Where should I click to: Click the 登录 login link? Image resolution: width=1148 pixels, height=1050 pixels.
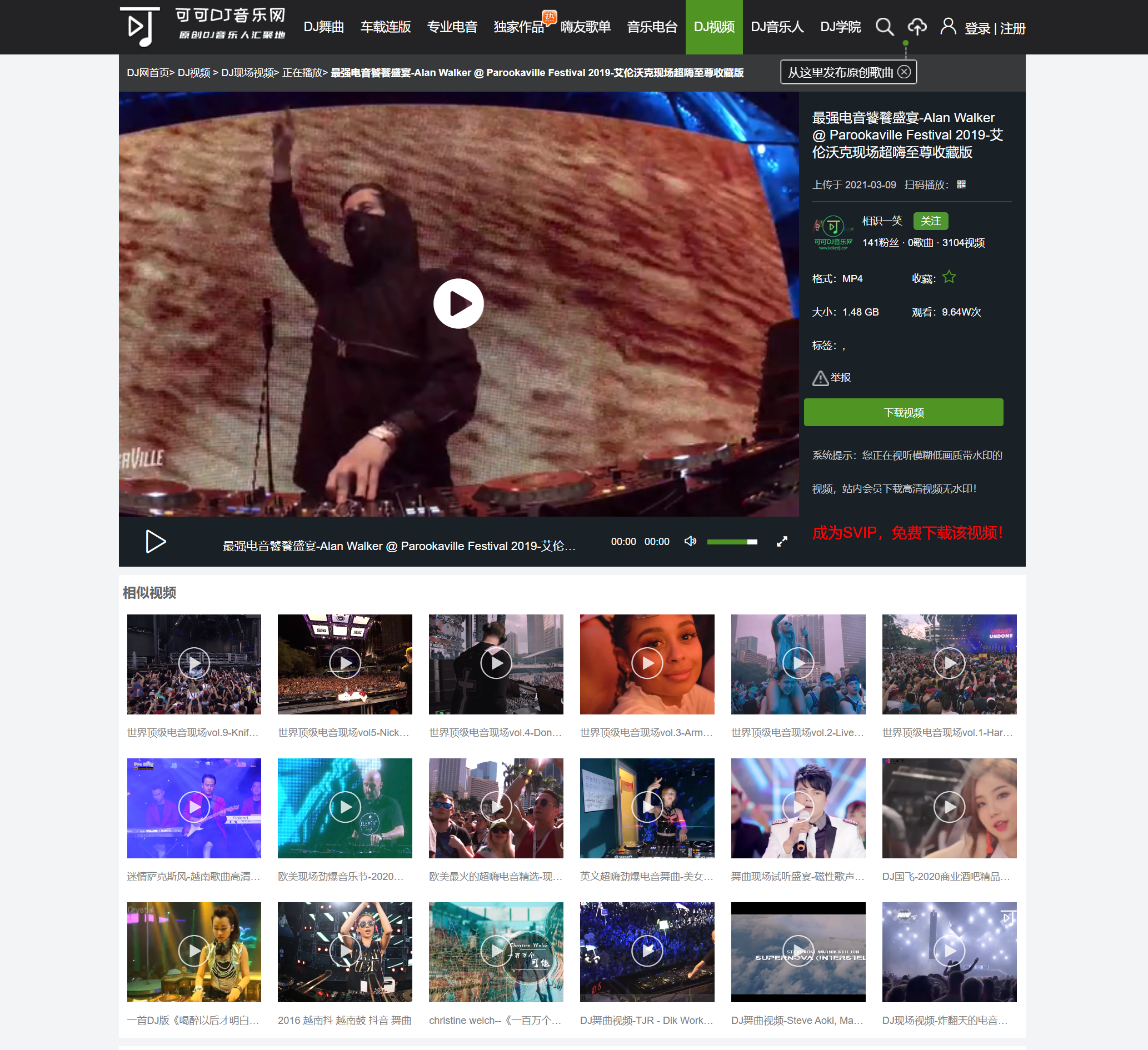click(977, 28)
